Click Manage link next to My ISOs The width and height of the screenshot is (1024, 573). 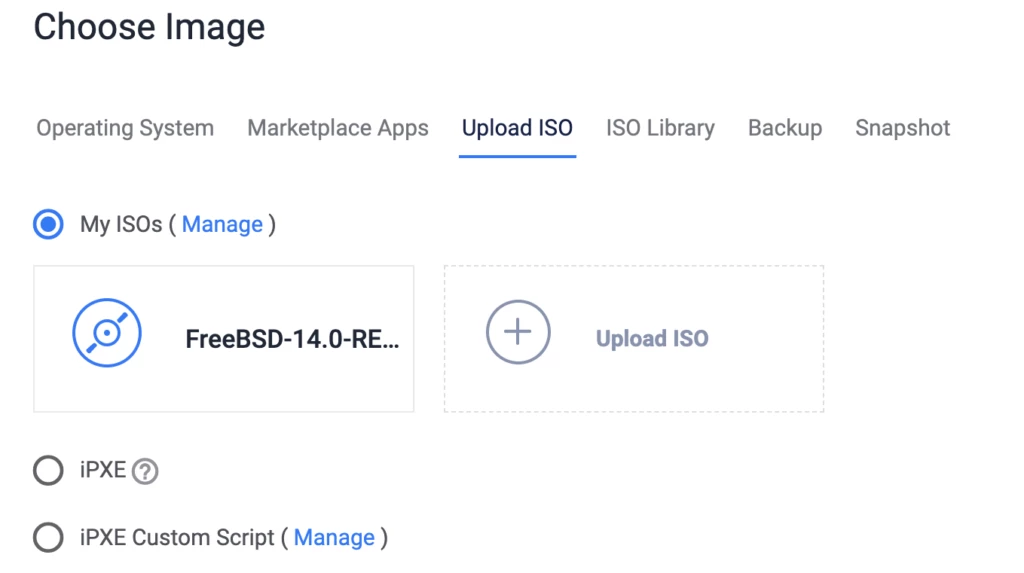pyautogui.click(x=222, y=224)
